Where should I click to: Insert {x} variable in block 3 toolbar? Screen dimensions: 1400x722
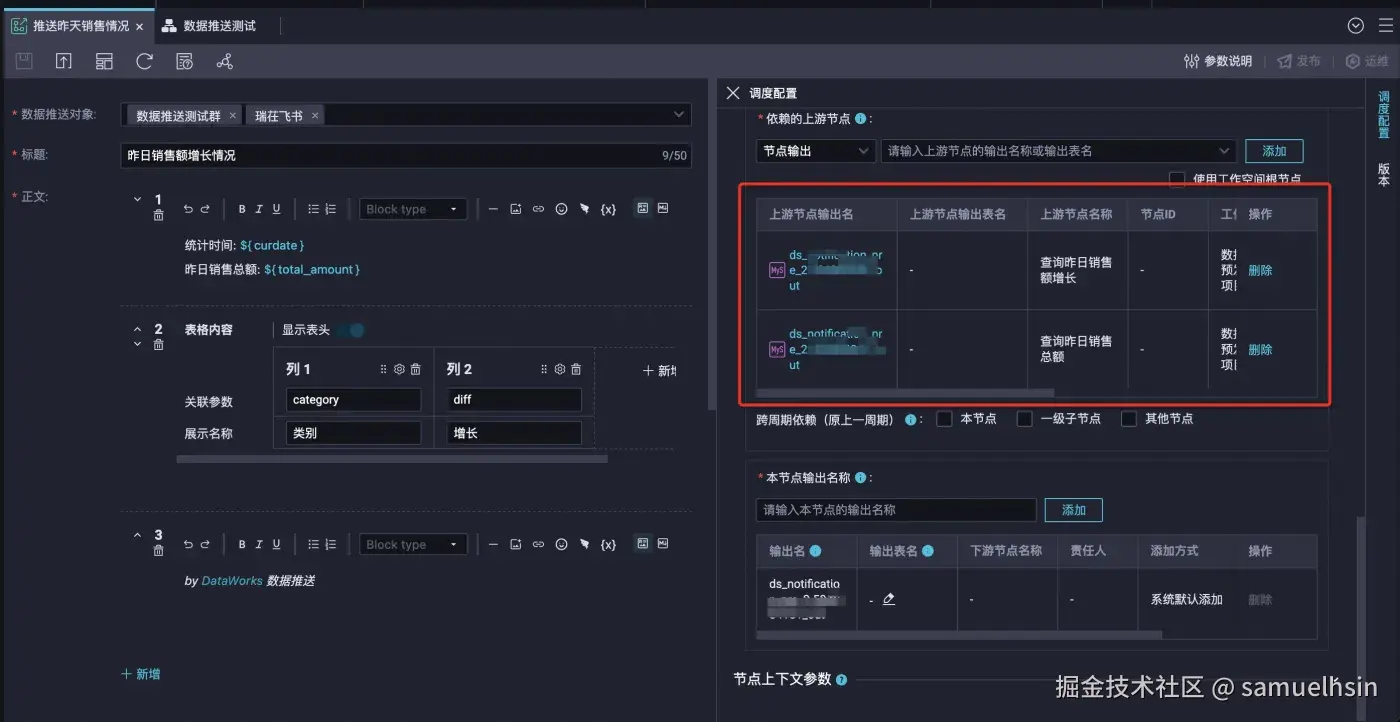608,545
